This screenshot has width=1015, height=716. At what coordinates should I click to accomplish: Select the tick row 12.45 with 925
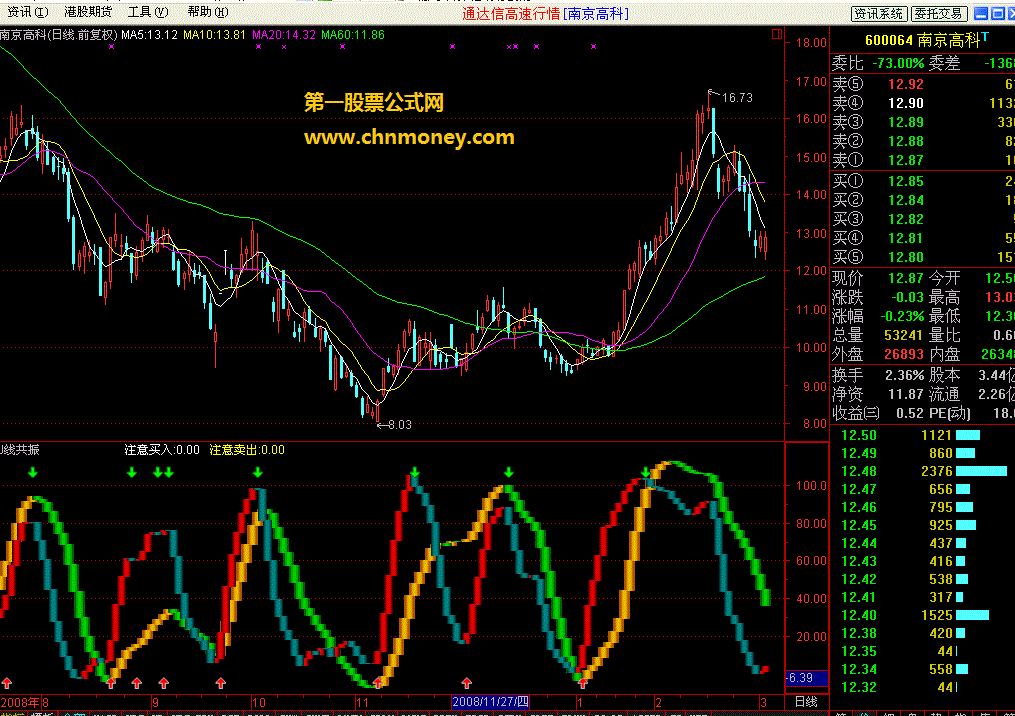point(922,525)
